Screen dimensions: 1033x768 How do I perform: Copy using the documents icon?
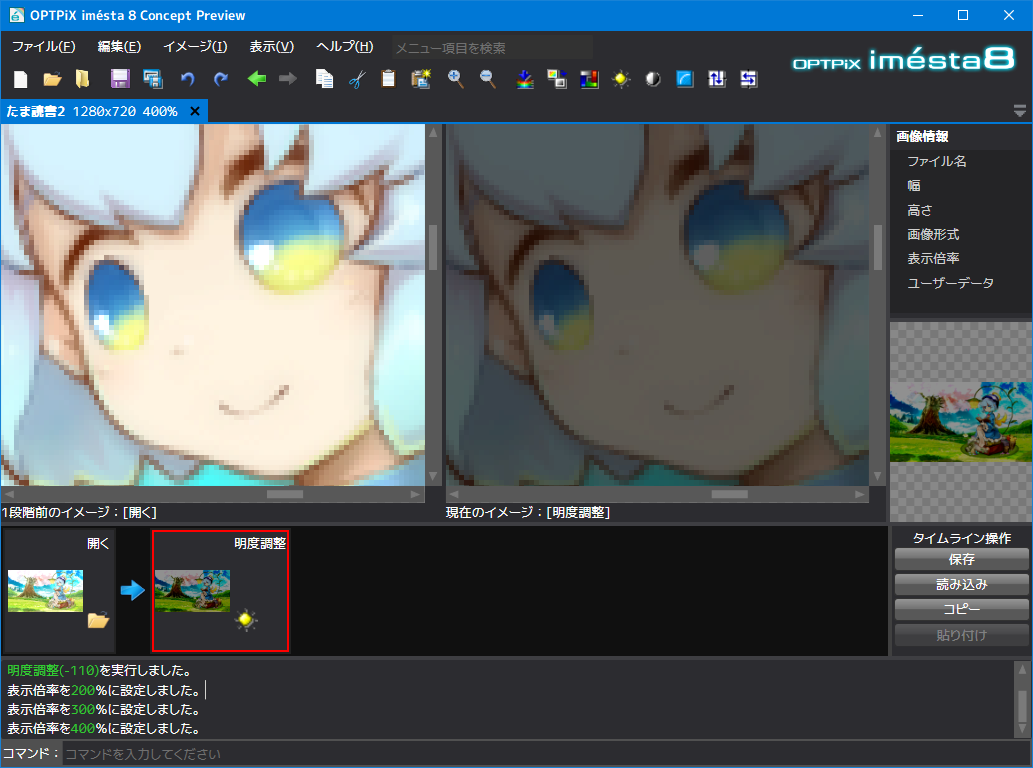tap(324, 80)
